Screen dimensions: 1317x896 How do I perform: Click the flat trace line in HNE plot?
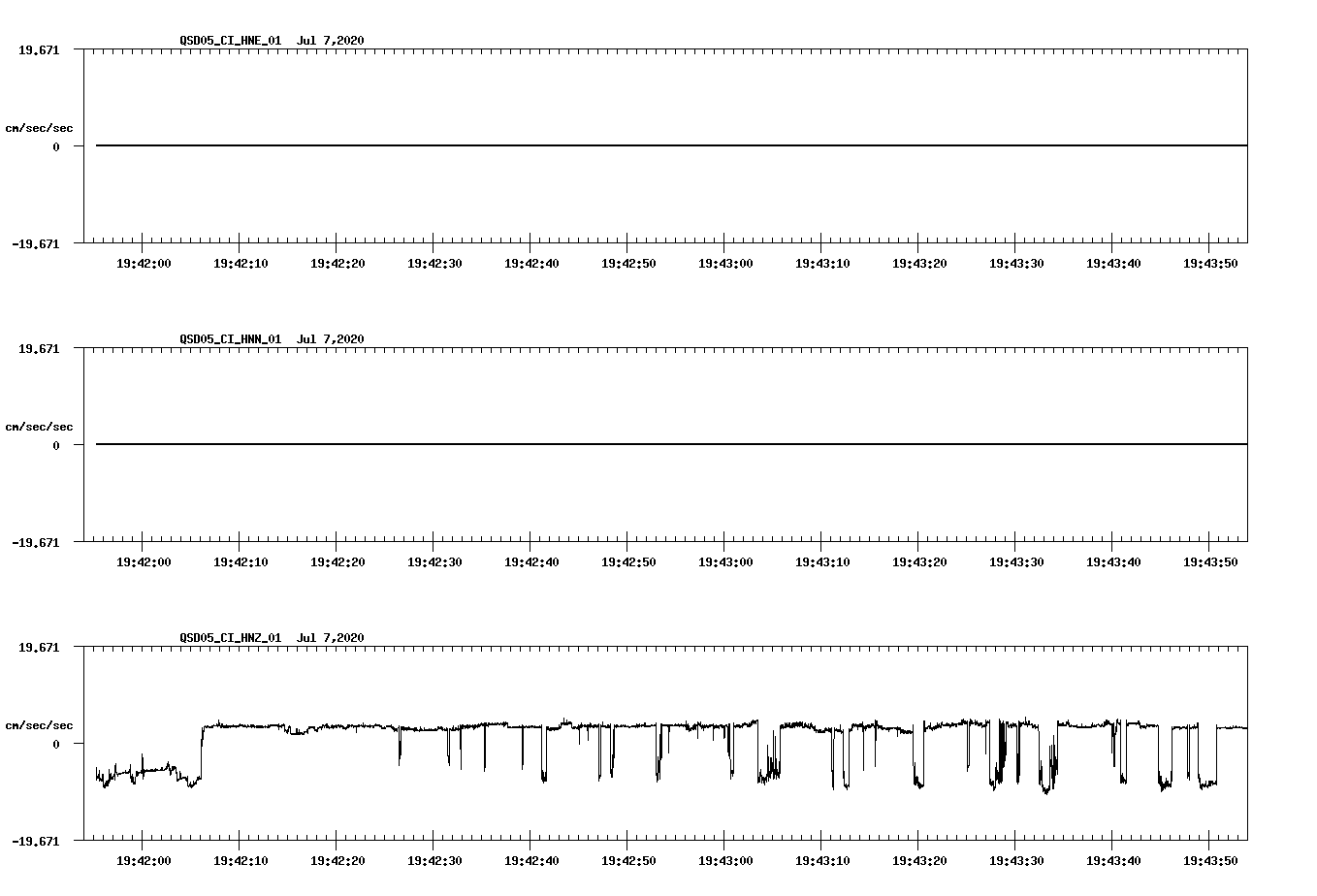click(x=671, y=145)
